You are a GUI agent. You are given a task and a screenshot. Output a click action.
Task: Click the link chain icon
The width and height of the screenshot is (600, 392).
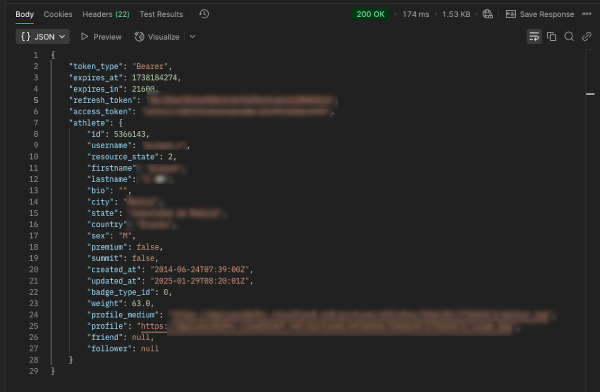click(586, 37)
